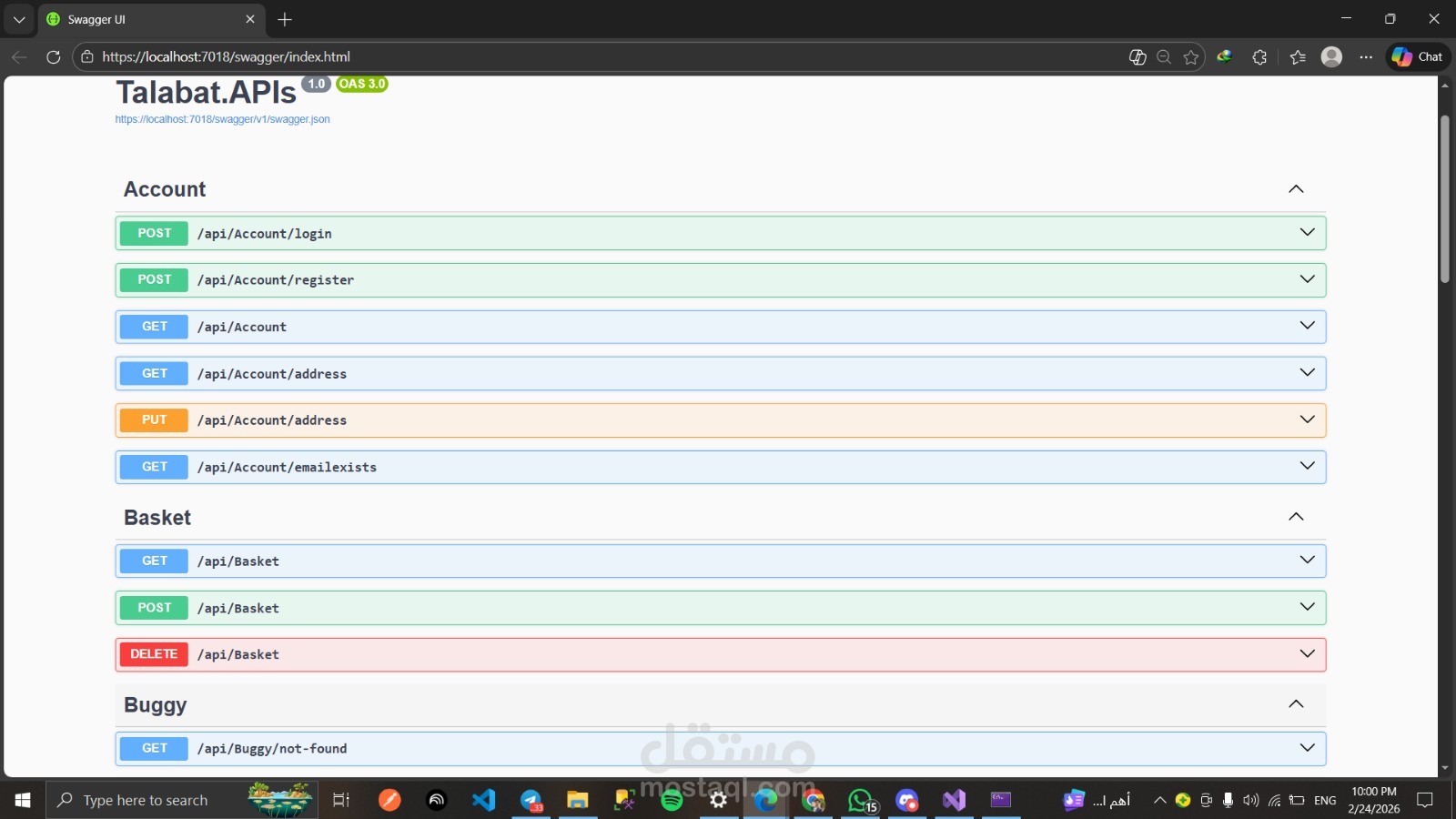Expand GET /api/Buggy/not-found chevron
The width and height of the screenshot is (1456, 819).
coord(1307,748)
